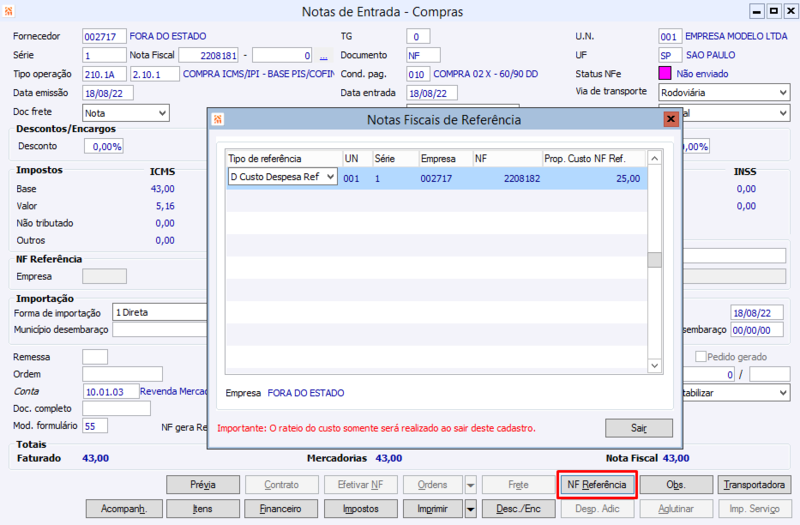
Task: Open the dropdown arrow next to Imprimir button
Action: (470, 509)
